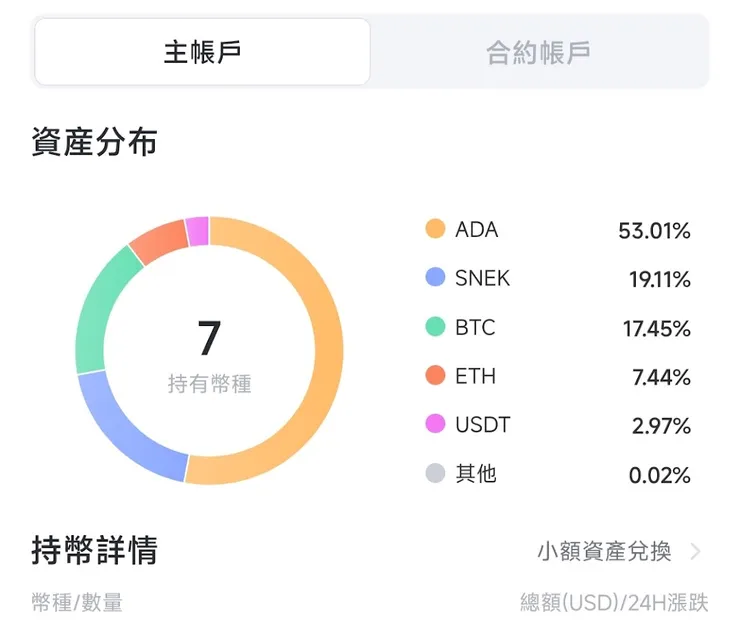Select the orange ADA donut chart segment

pos(327,350)
